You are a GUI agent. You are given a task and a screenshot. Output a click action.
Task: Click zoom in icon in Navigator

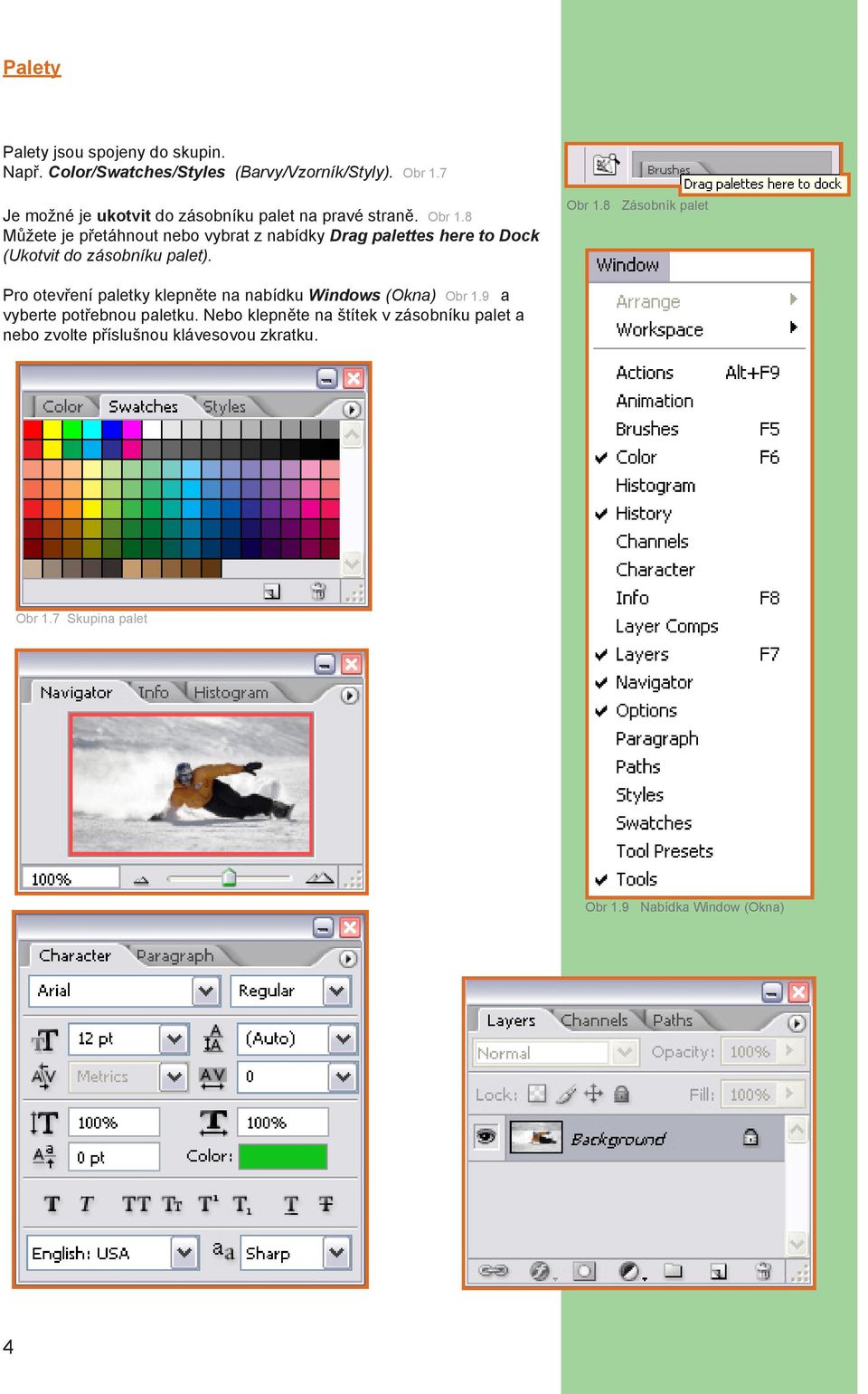coord(320,877)
